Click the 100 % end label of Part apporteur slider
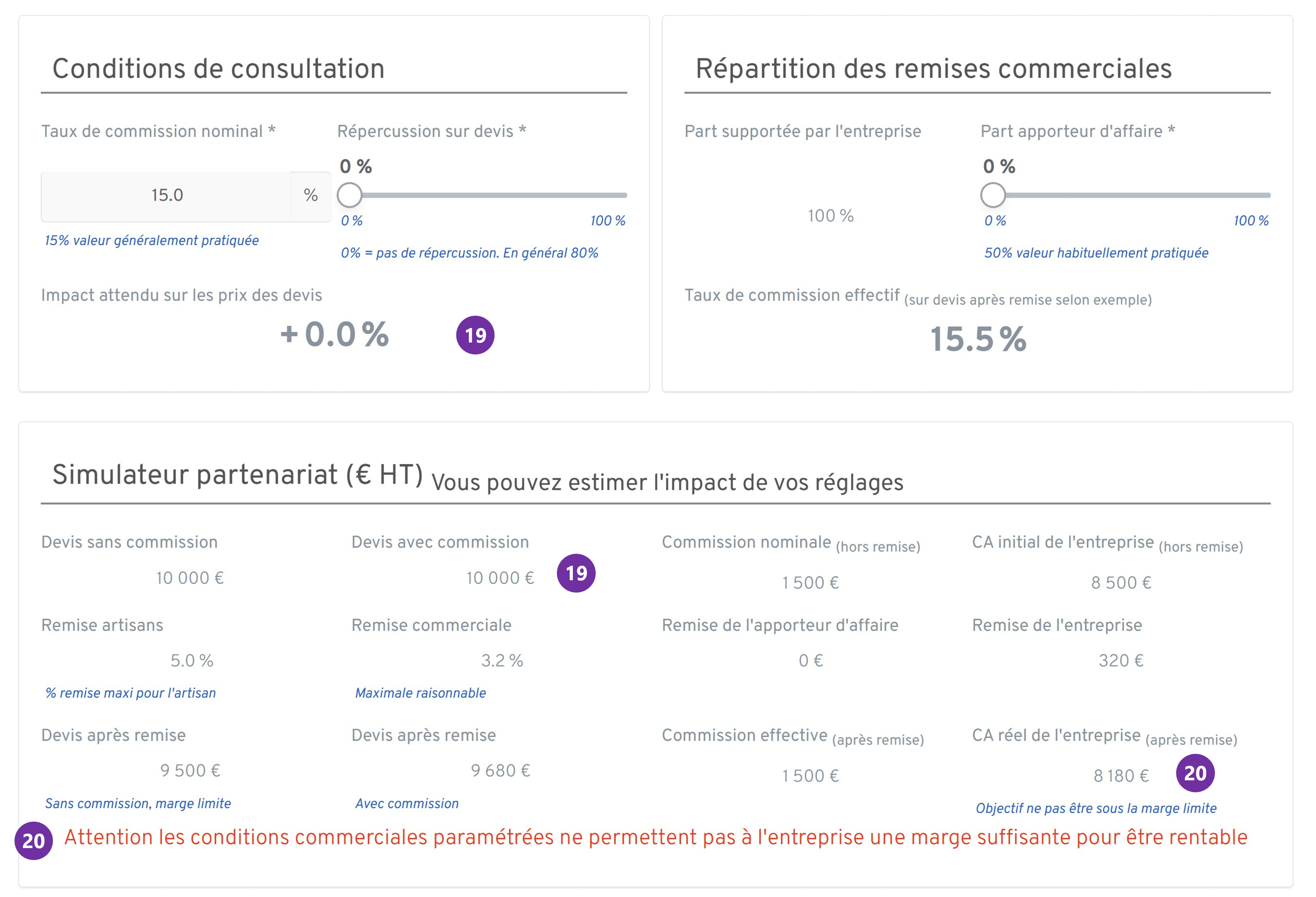 [1251, 221]
